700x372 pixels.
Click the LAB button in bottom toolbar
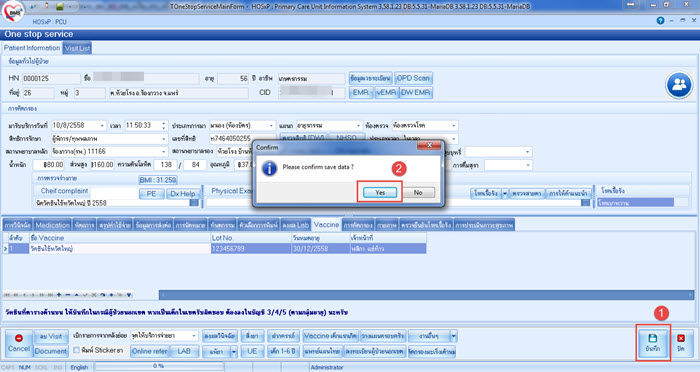184,351
